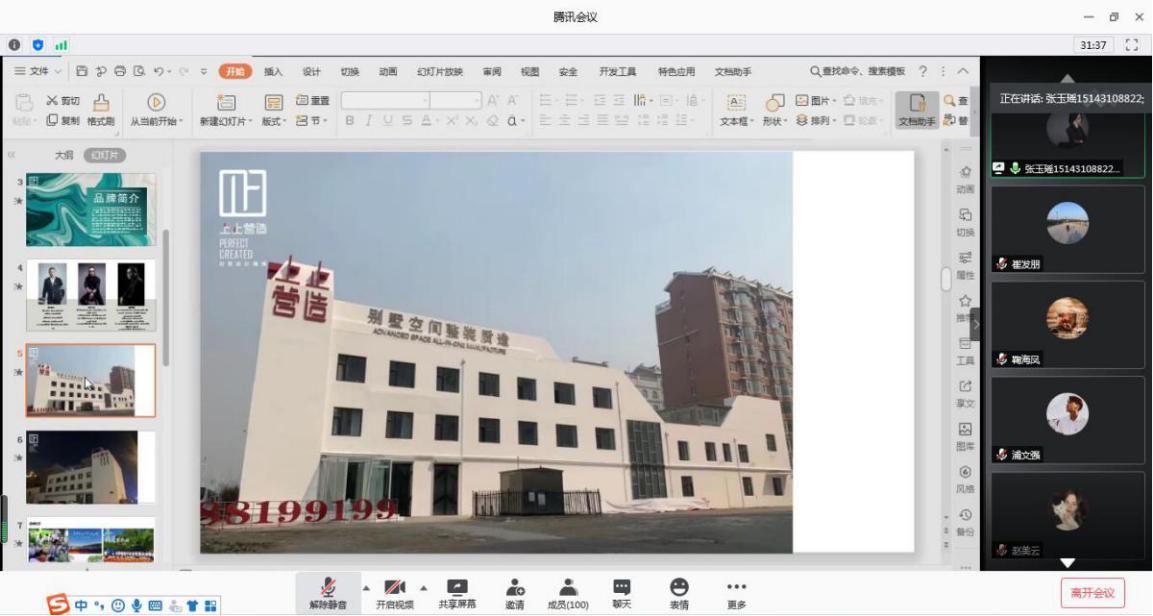Toggle bold formatting B

(349, 121)
